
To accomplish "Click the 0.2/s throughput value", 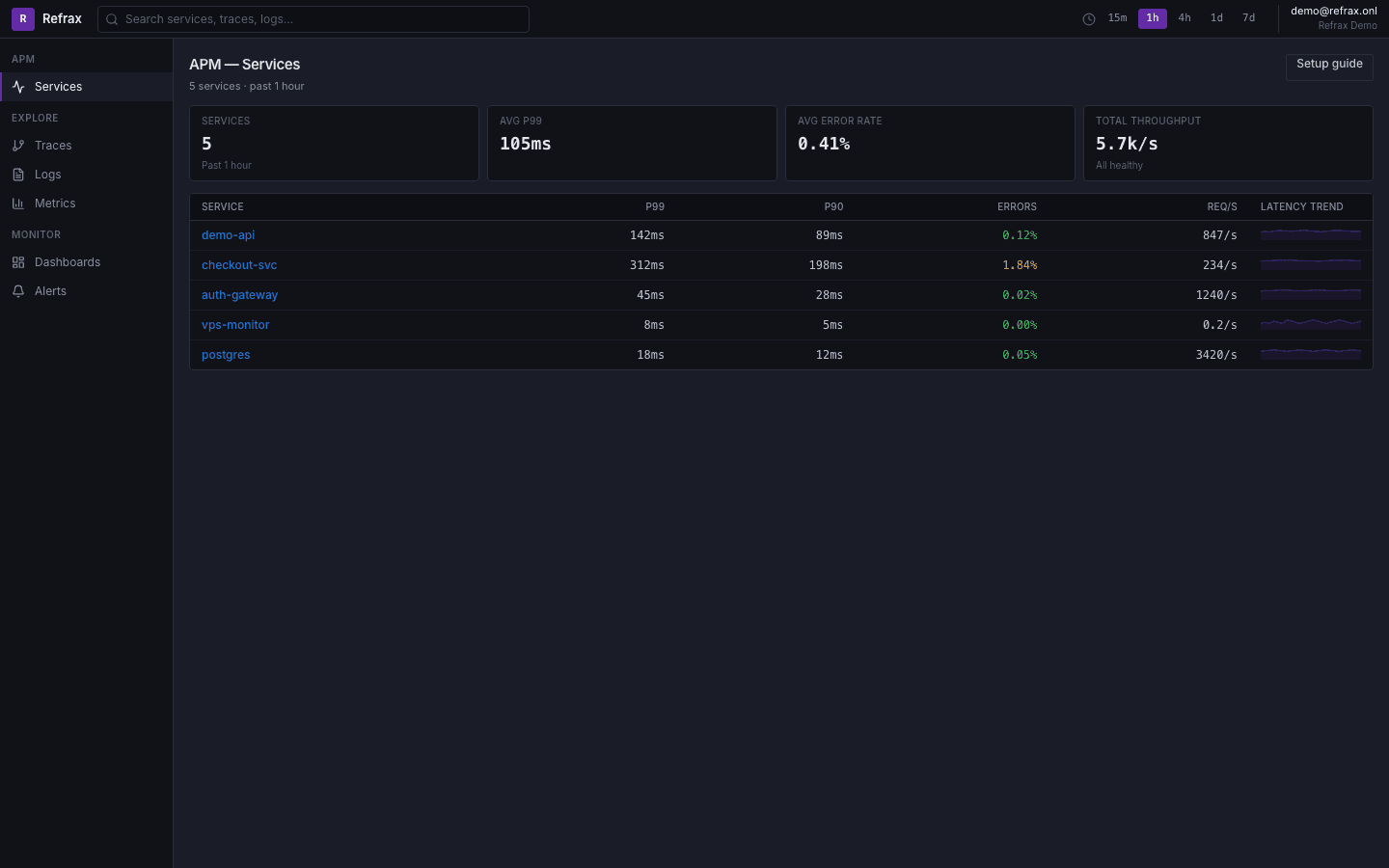I will 1219,325.
